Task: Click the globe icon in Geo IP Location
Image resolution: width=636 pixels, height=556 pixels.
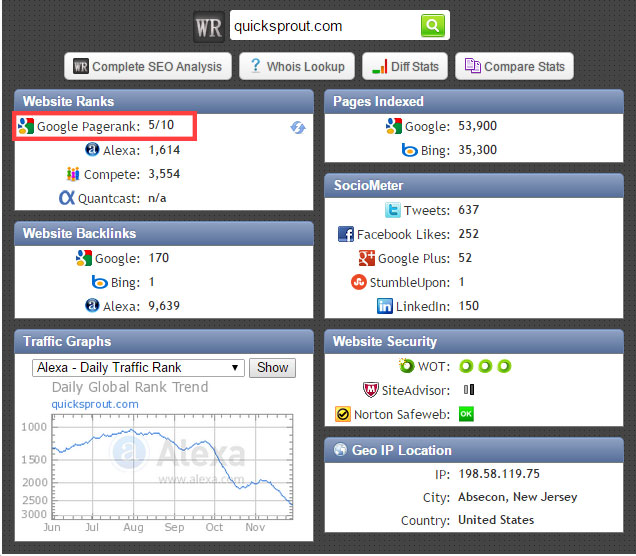Action: point(340,449)
